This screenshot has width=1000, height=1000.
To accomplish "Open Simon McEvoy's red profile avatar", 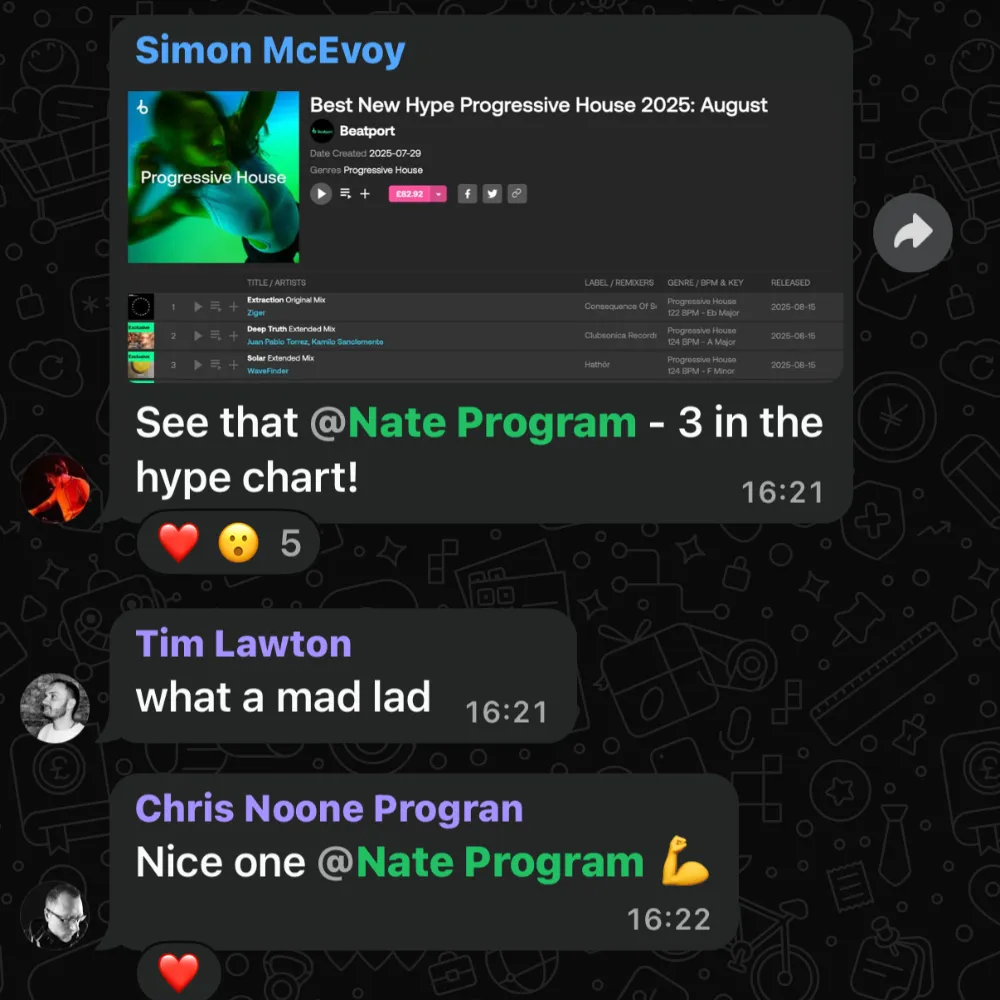I will coord(55,489).
